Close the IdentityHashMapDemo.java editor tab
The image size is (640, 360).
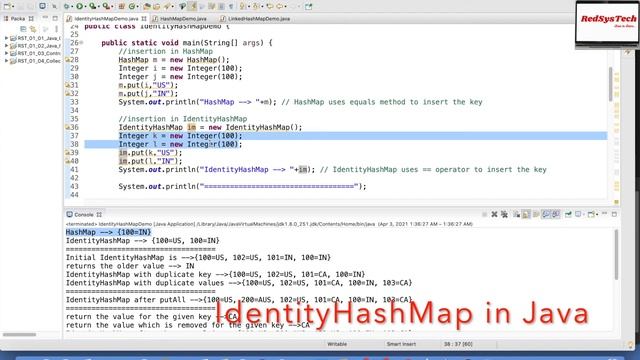[144, 19]
